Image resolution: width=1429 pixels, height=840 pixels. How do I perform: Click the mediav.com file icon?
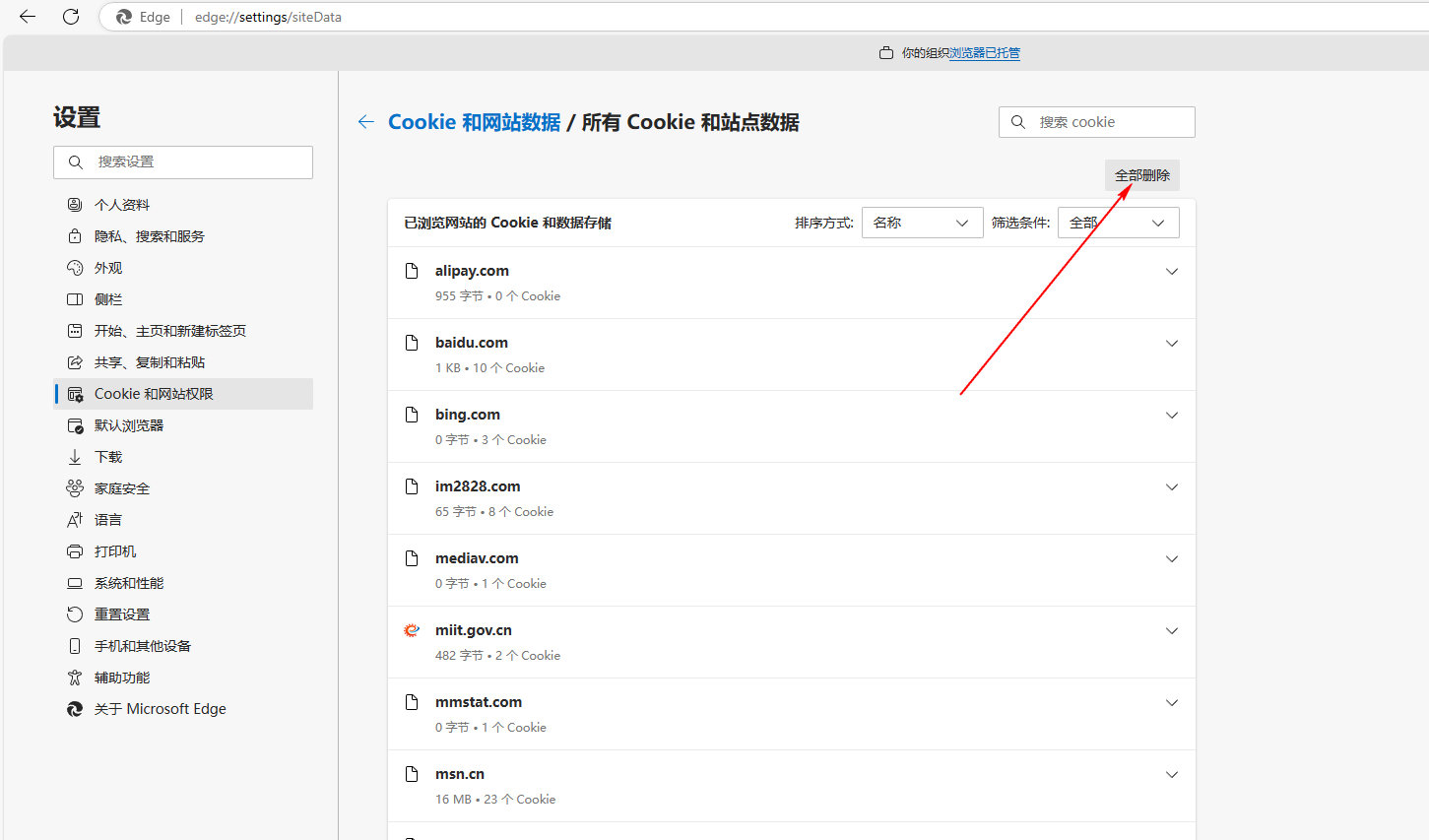[412, 558]
